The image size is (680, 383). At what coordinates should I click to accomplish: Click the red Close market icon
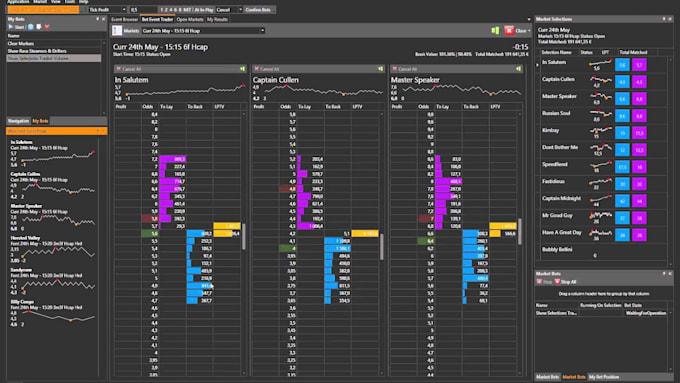[x=509, y=30]
